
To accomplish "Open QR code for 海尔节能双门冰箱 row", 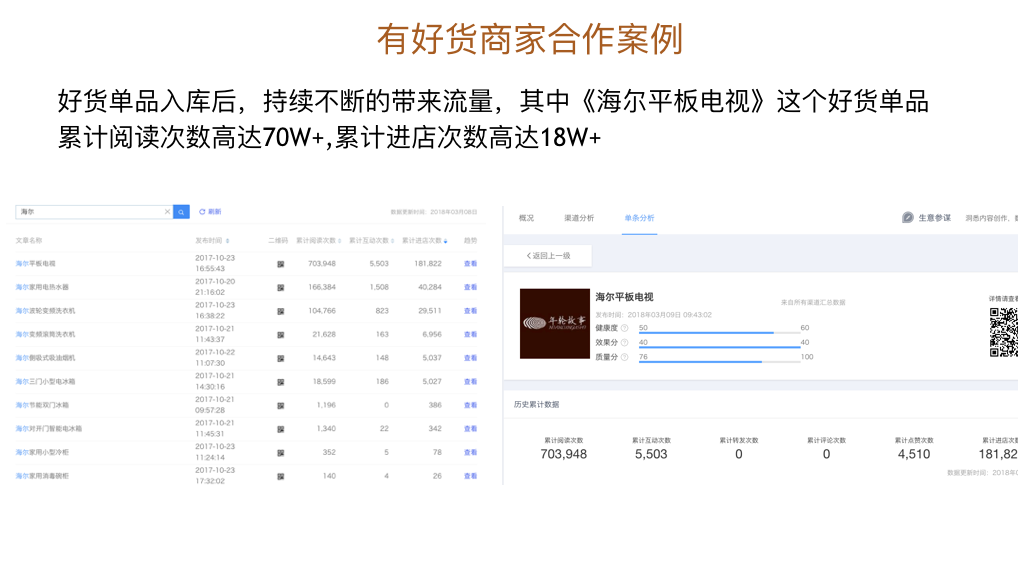I will point(280,406).
